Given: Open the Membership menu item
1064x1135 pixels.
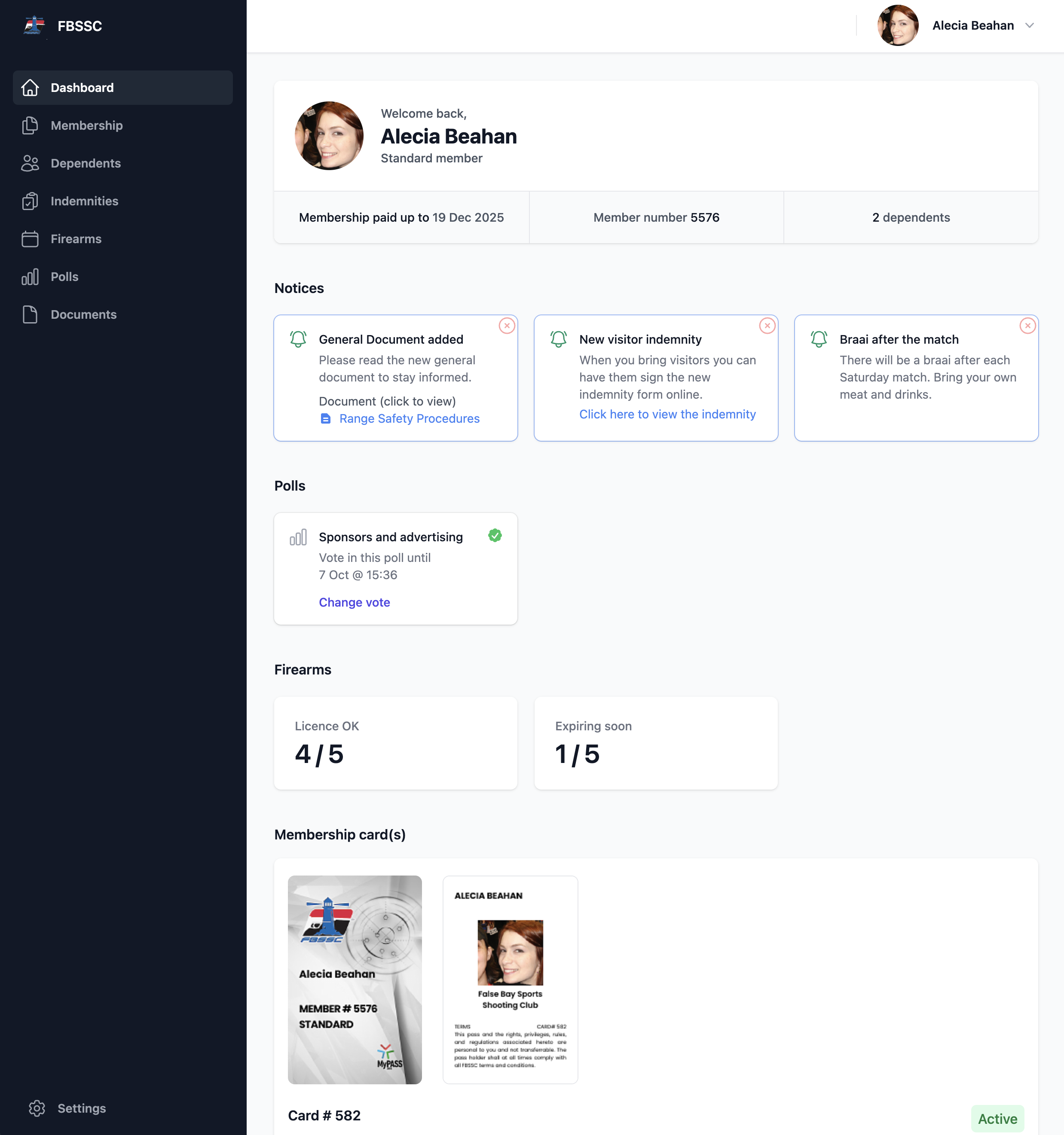Looking at the screenshot, I should tap(86, 125).
